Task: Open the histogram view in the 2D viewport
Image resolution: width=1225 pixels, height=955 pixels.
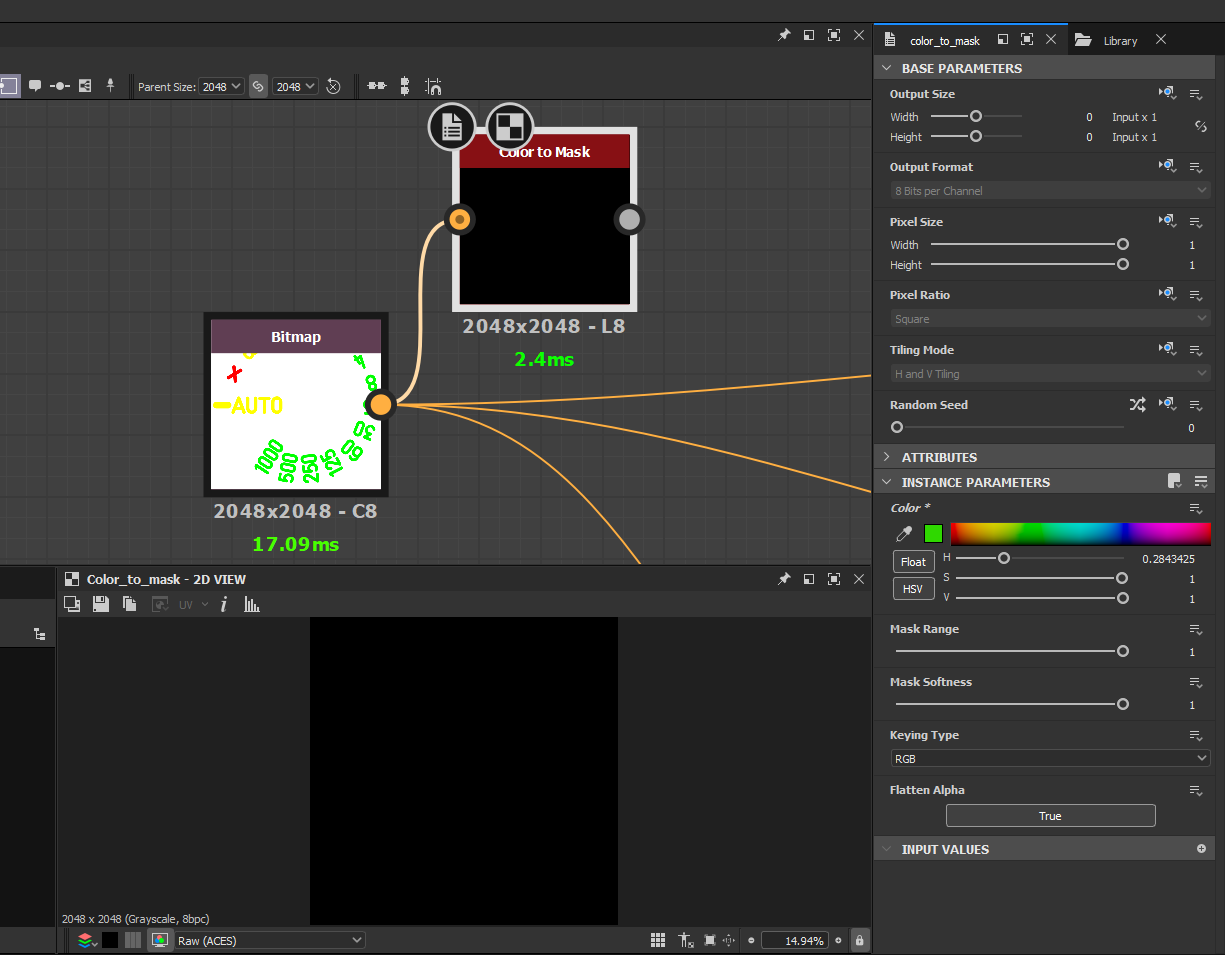Action: click(x=250, y=603)
